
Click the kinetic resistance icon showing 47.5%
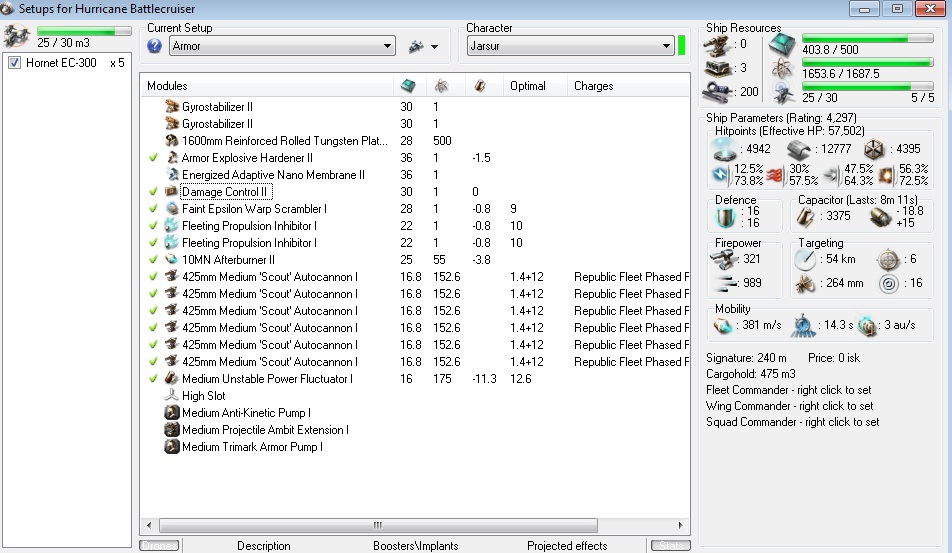tap(832, 175)
